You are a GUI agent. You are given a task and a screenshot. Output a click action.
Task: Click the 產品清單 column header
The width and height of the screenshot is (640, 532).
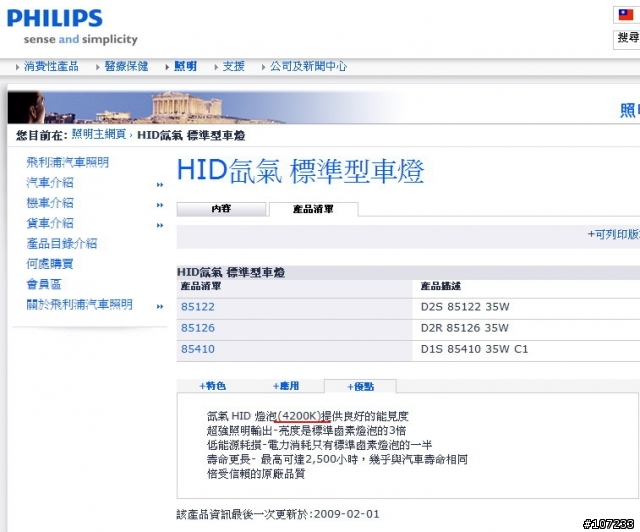(201, 286)
